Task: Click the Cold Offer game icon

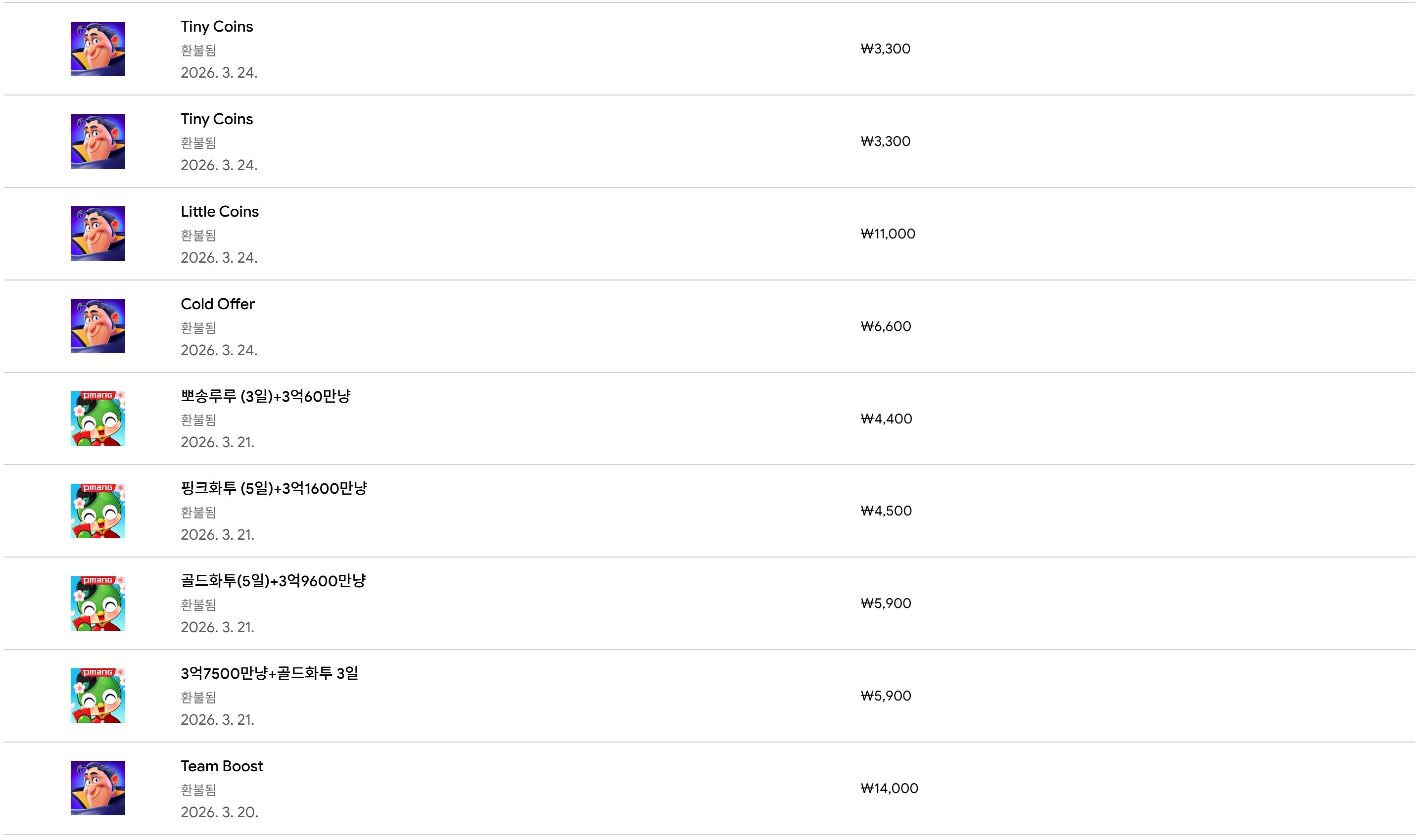Action: pyautogui.click(x=97, y=326)
